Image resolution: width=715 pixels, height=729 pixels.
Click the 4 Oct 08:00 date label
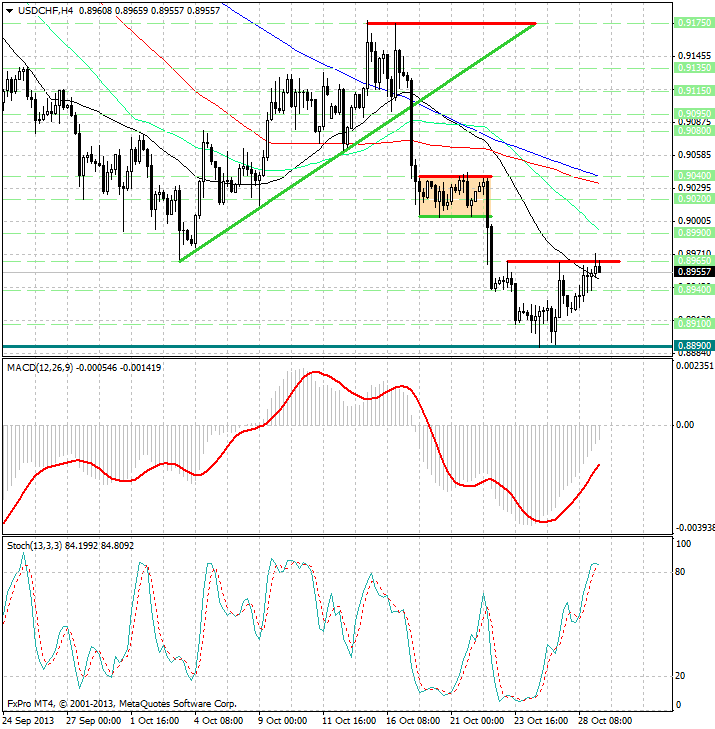click(x=218, y=721)
